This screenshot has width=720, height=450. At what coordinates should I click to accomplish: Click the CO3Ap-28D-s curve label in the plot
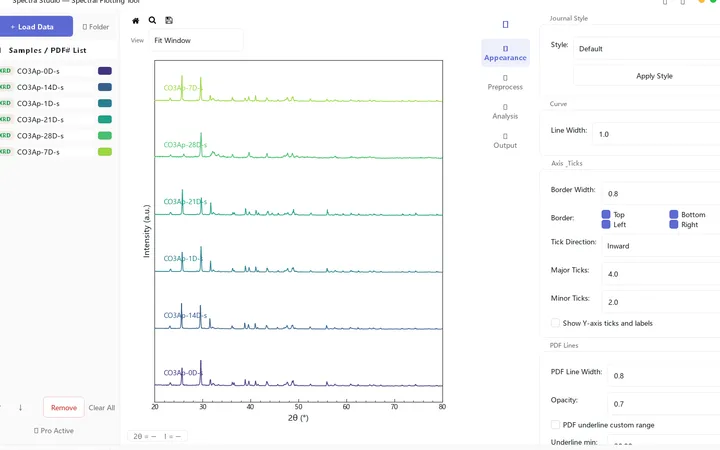pyautogui.click(x=185, y=145)
